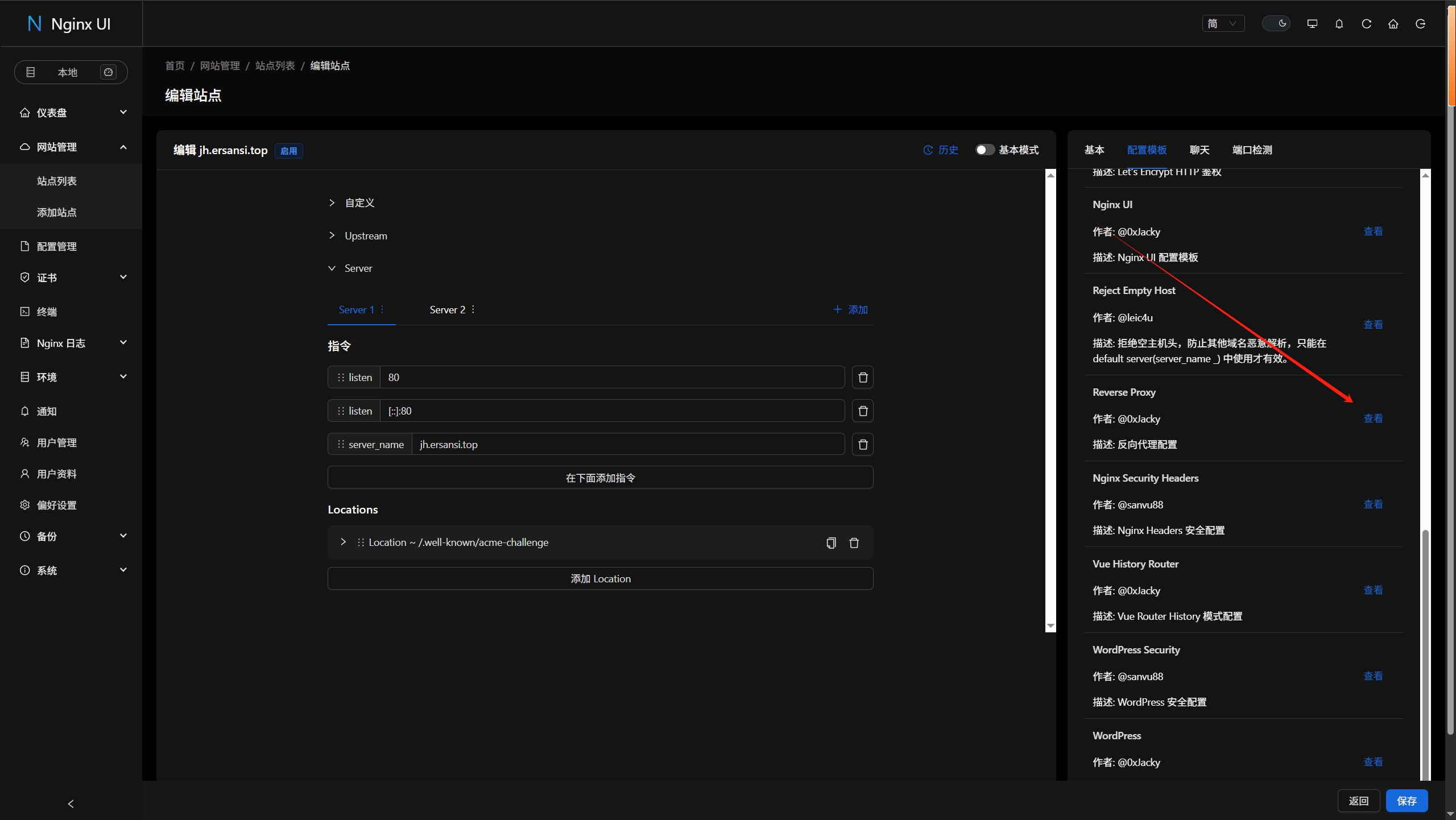Click the icon right of 本地
Image resolution: width=1456 pixels, height=820 pixels.
click(108, 72)
